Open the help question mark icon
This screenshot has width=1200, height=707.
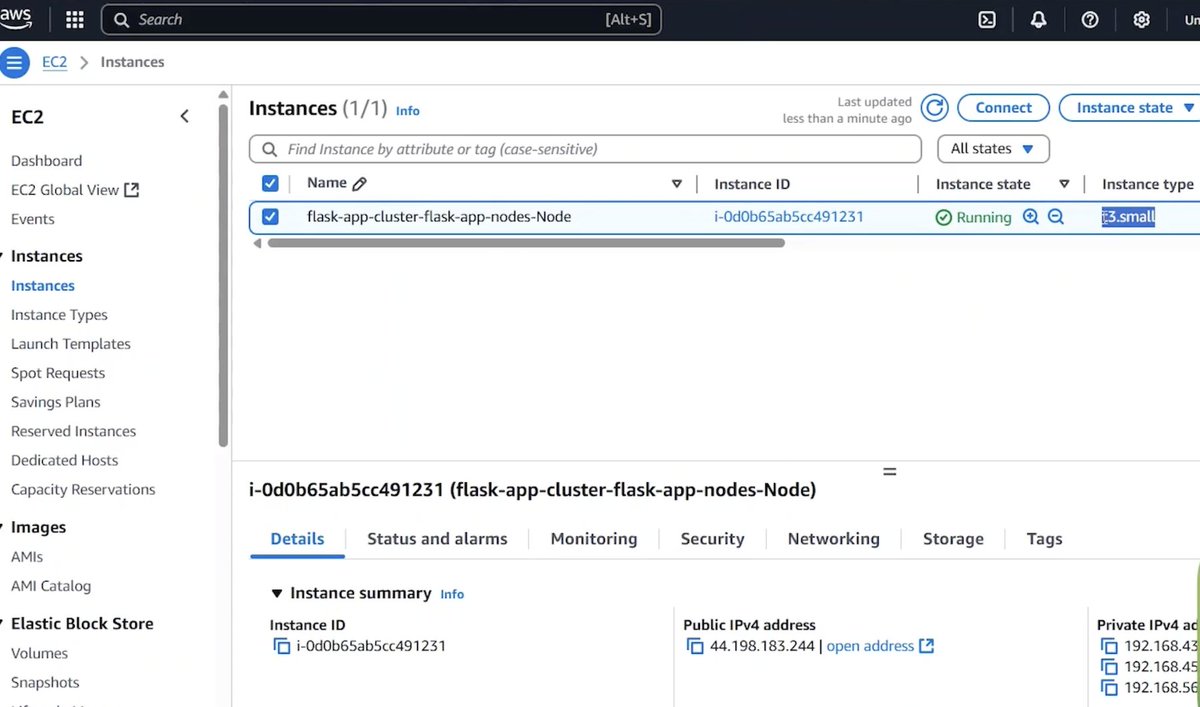coord(1090,20)
